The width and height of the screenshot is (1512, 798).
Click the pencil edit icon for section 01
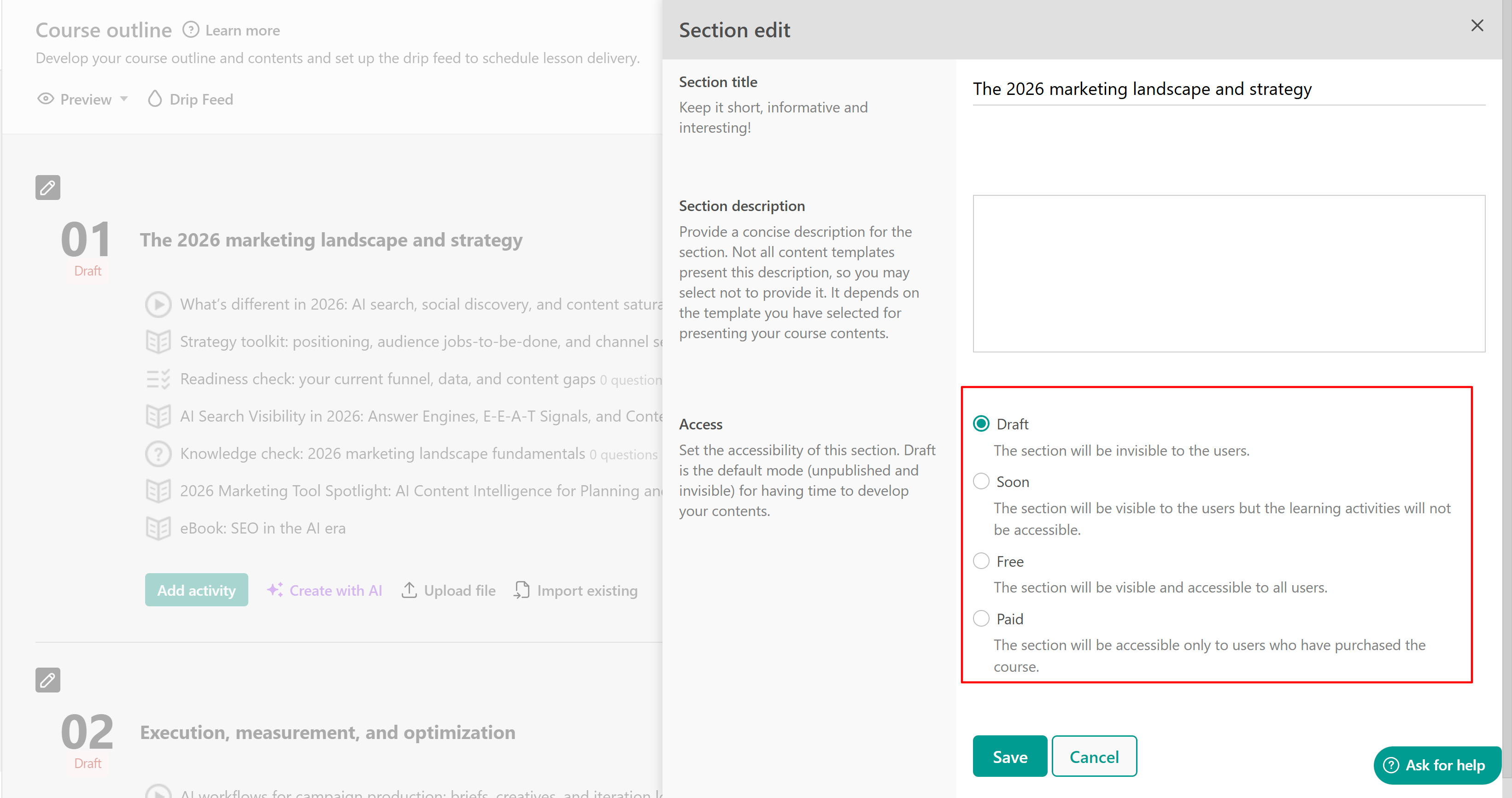pos(47,188)
